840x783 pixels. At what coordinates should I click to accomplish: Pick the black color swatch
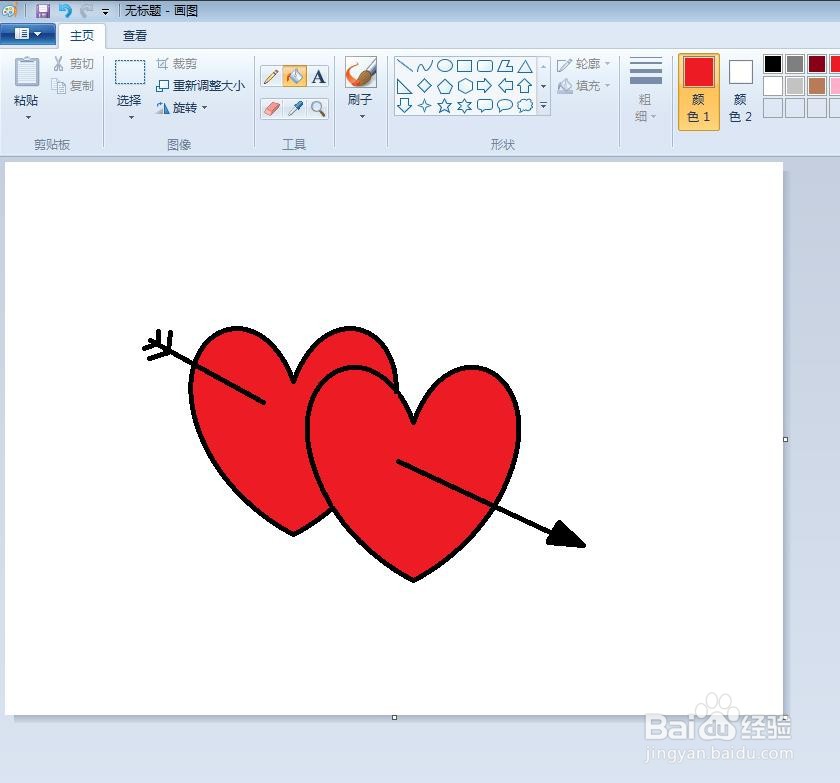coord(772,64)
